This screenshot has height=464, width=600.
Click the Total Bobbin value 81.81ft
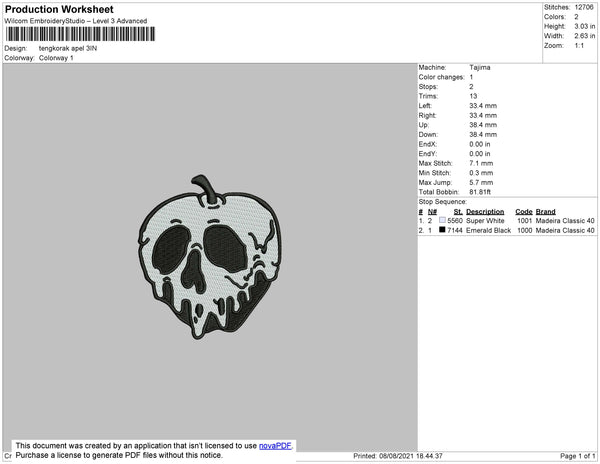point(480,192)
